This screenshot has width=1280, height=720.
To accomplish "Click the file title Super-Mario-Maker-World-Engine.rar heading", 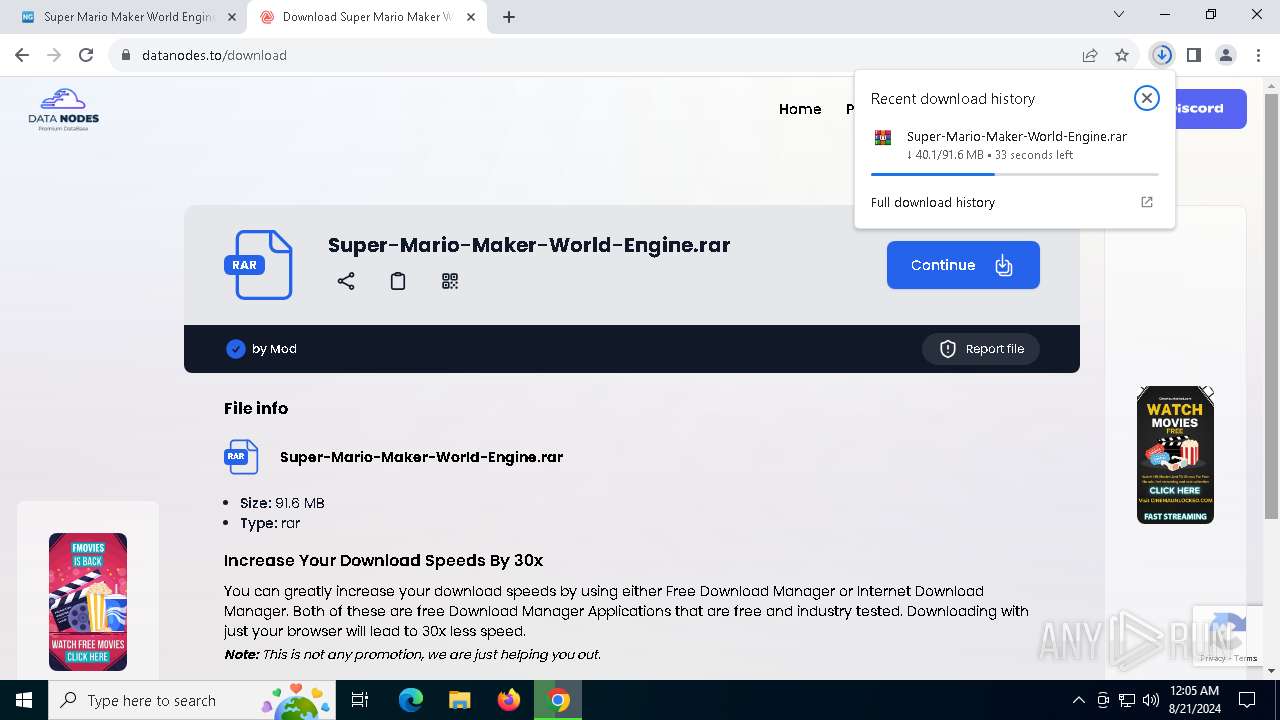I will tap(529, 245).
